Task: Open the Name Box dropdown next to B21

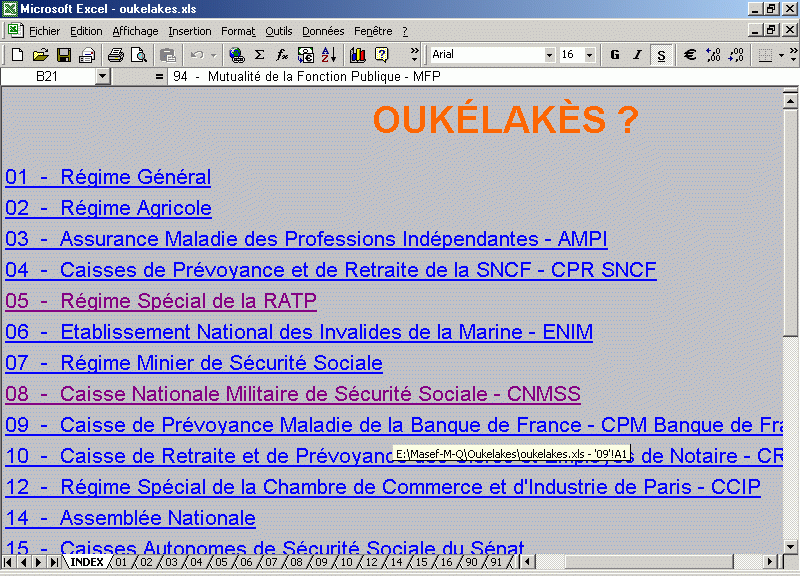Action: click(103, 77)
